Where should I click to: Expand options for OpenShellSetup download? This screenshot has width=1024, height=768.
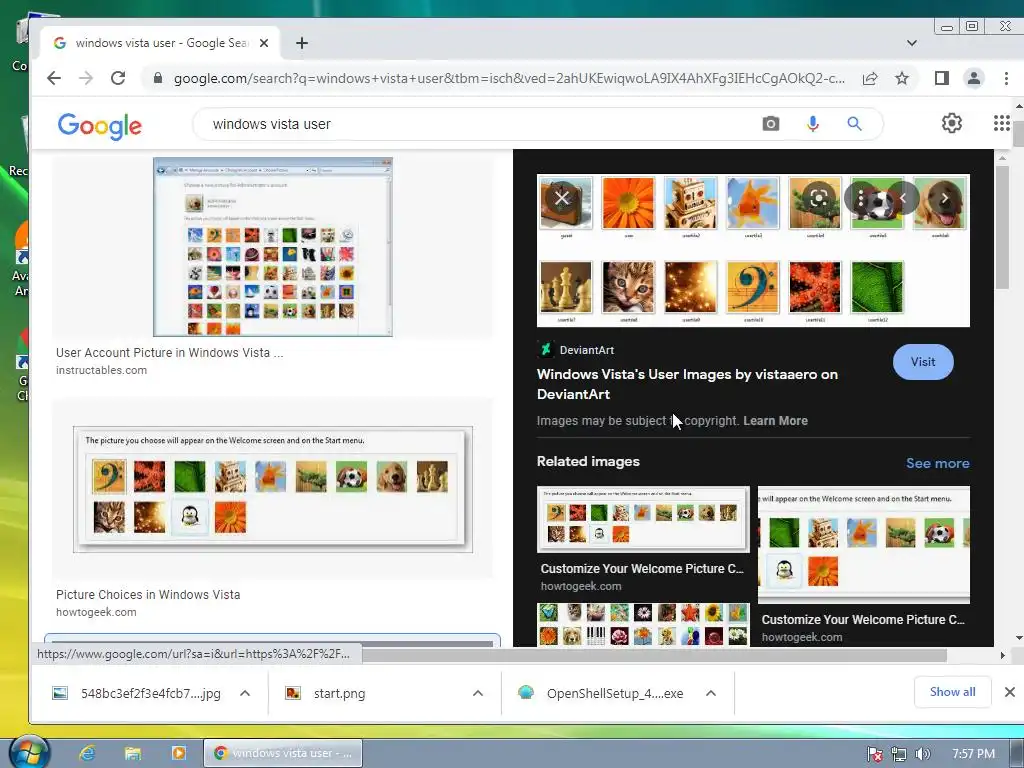711,693
